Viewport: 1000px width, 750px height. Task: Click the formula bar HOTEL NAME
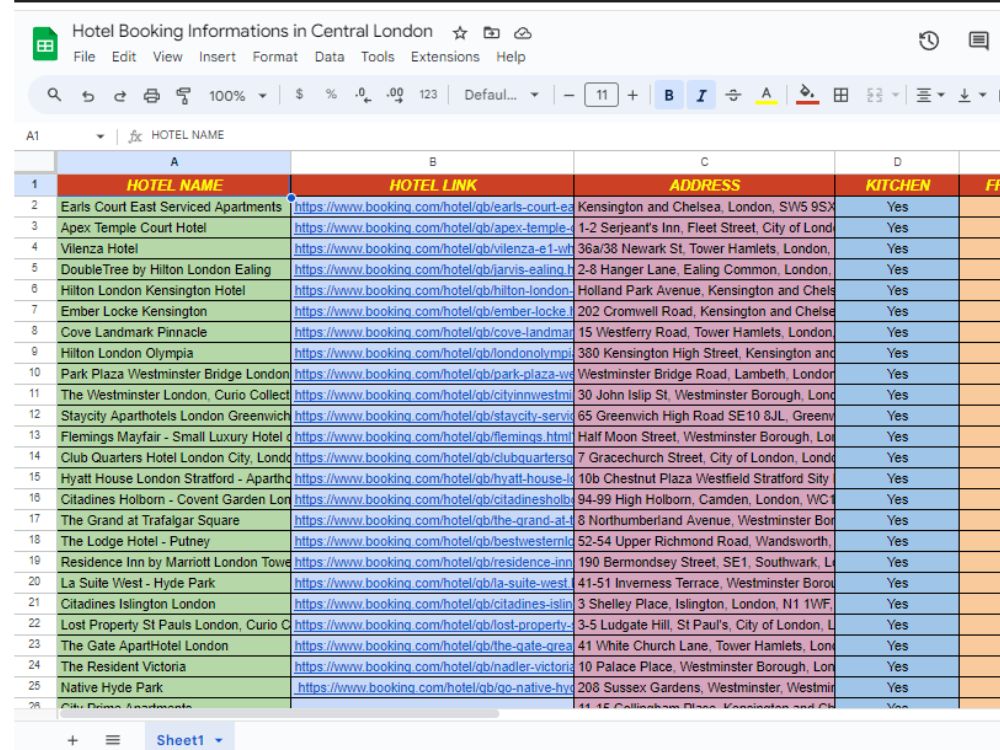(x=188, y=135)
